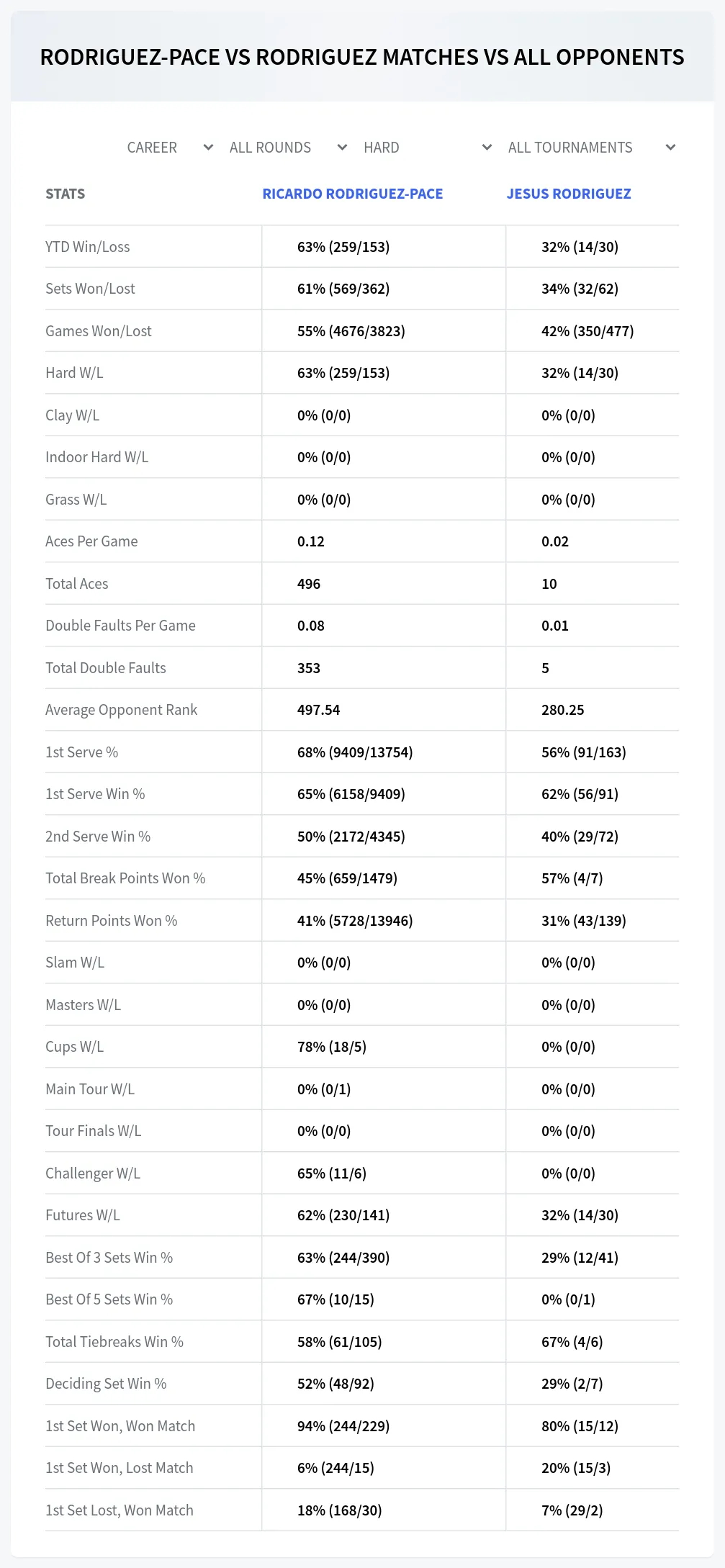Open Ricardo Rodriguez-Pace player link
725x1568 pixels.
click(x=353, y=194)
